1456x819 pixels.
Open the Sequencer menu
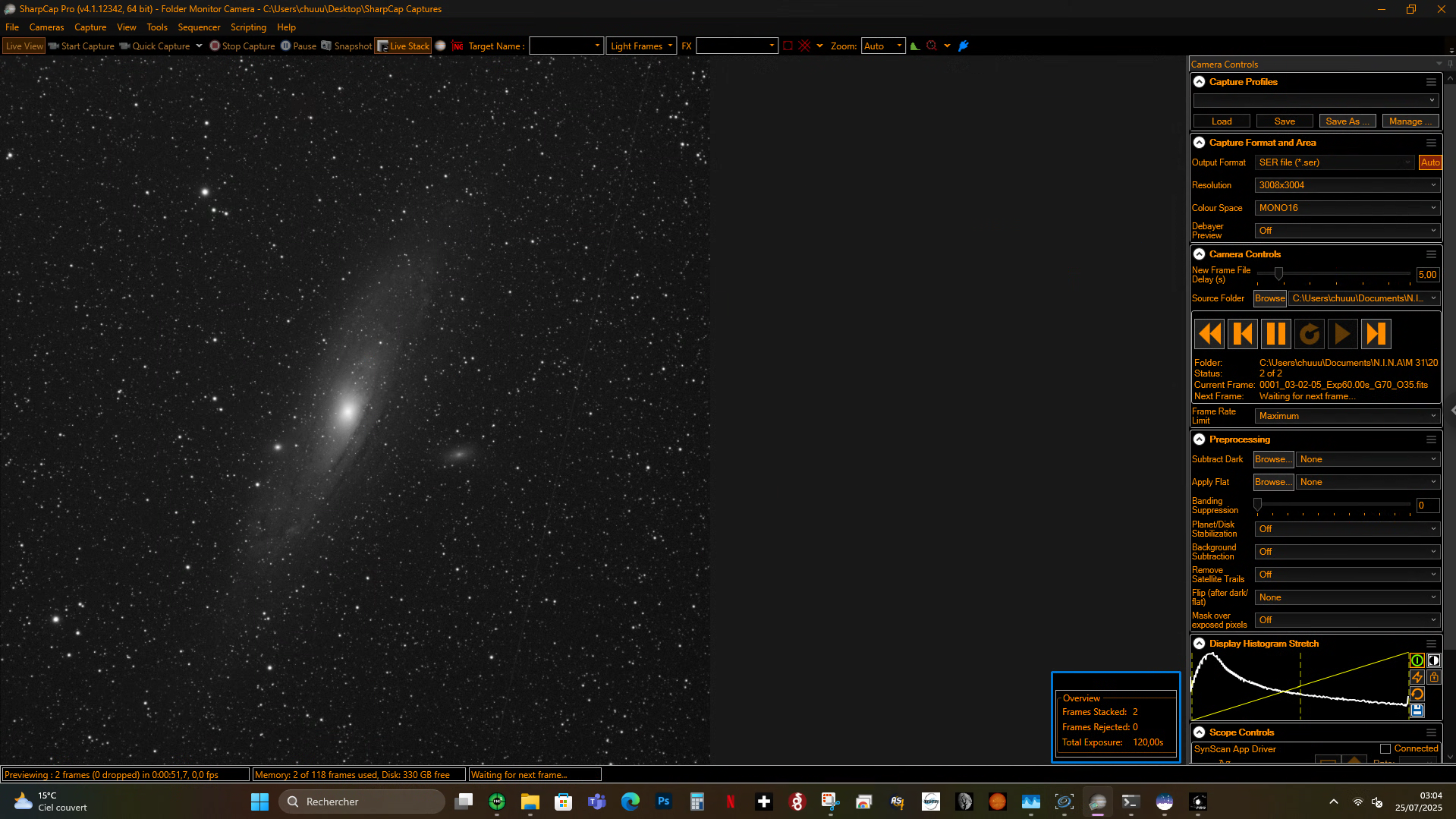[x=199, y=27]
